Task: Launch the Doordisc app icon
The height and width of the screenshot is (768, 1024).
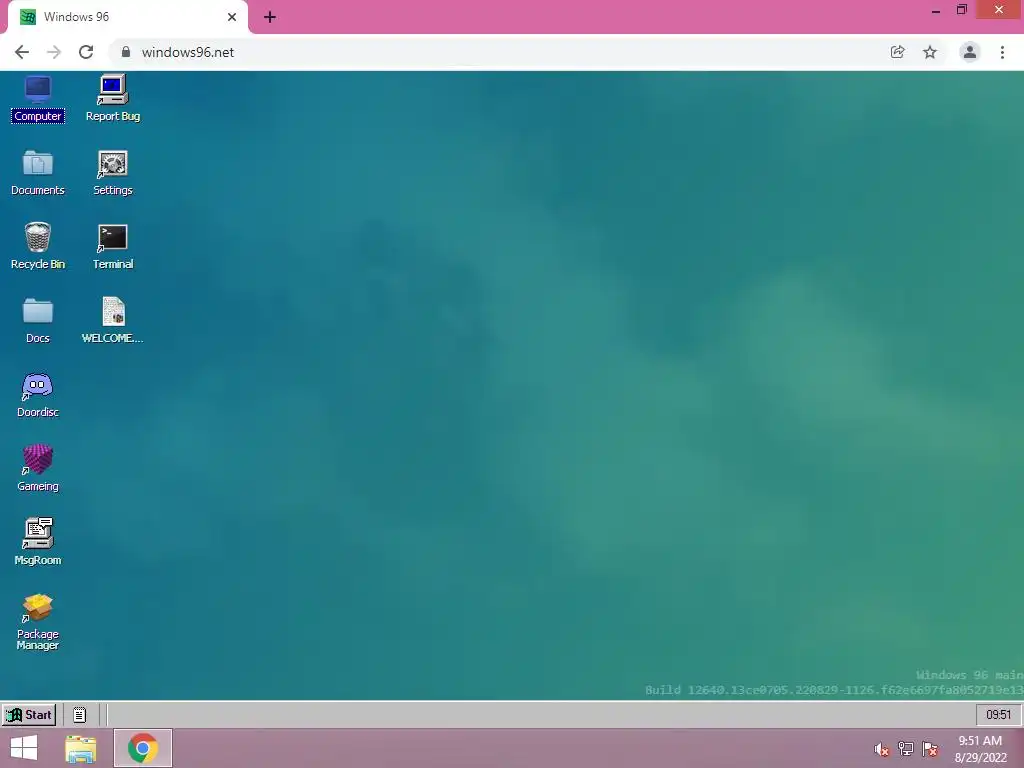Action: [x=38, y=395]
